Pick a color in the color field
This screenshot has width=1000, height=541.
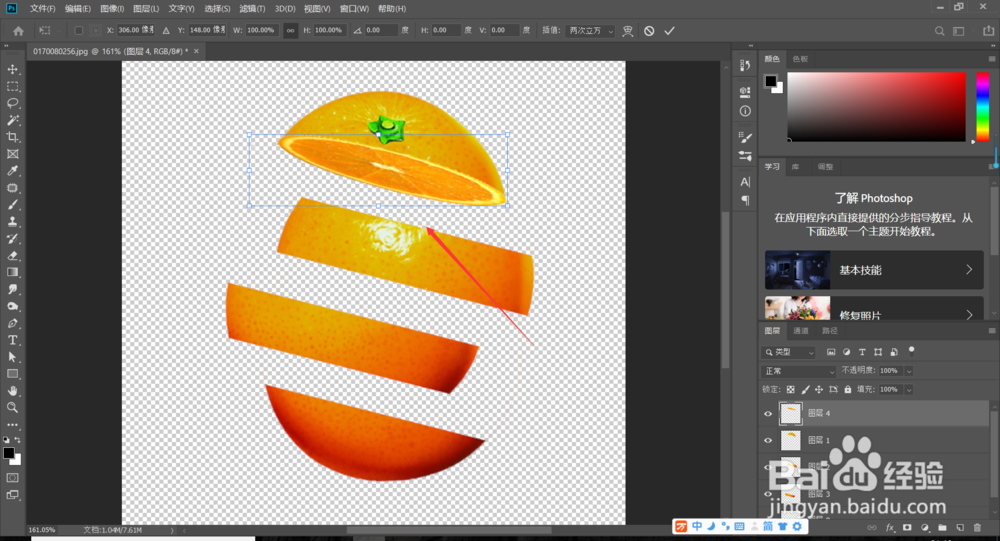[x=876, y=107]
